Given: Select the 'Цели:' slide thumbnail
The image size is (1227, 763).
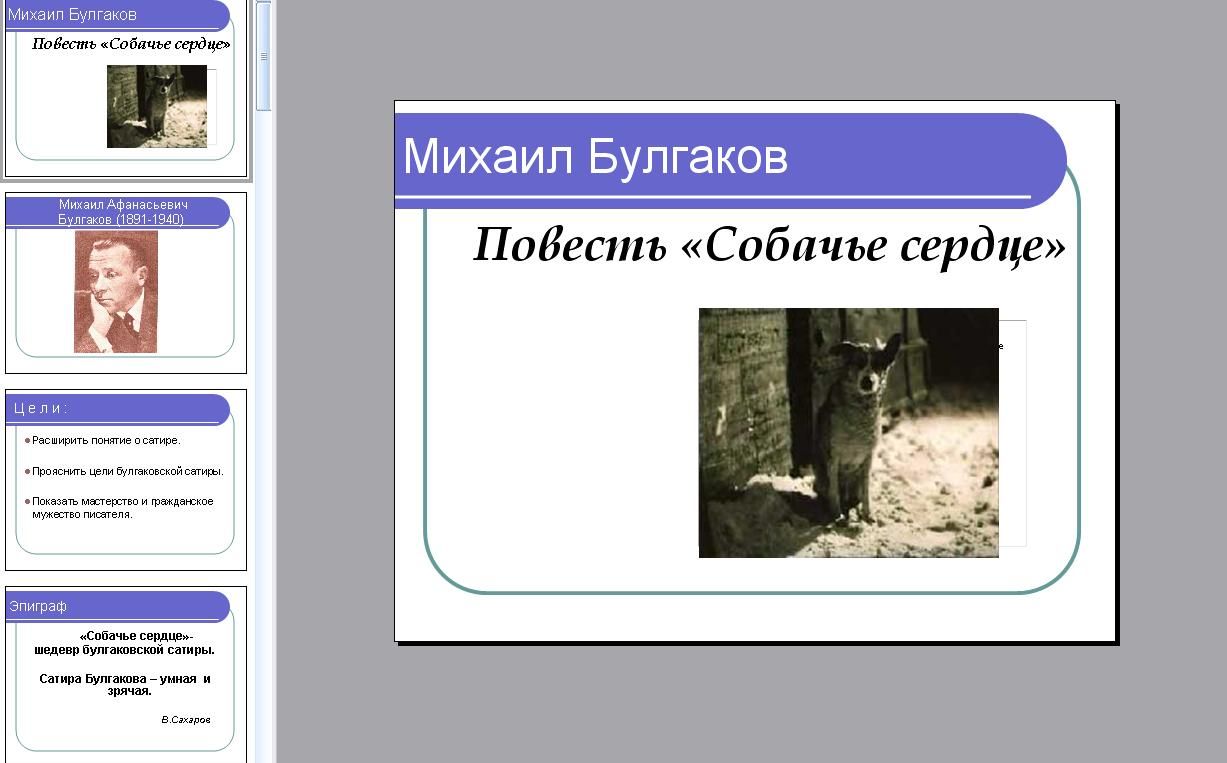Looking at the screenshot, I should 126,480.
